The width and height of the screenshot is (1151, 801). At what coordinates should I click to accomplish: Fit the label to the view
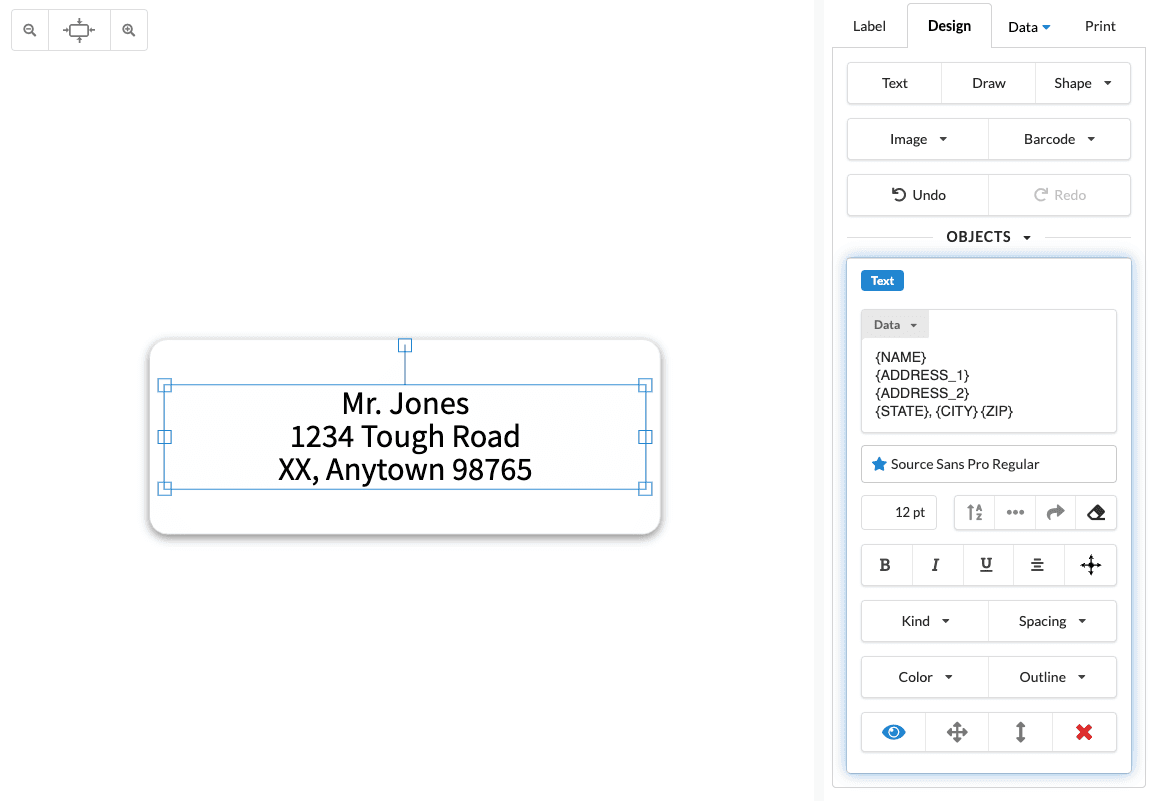78,30
